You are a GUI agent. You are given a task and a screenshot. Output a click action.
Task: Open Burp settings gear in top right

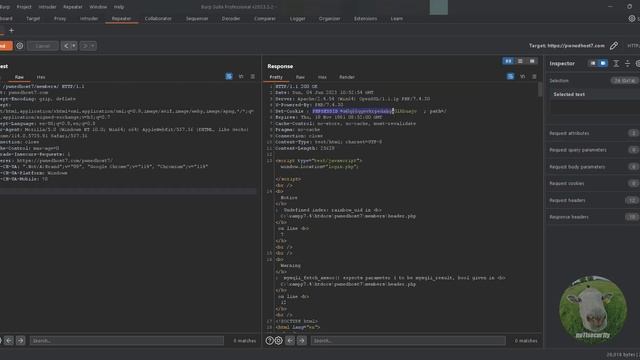631,18
